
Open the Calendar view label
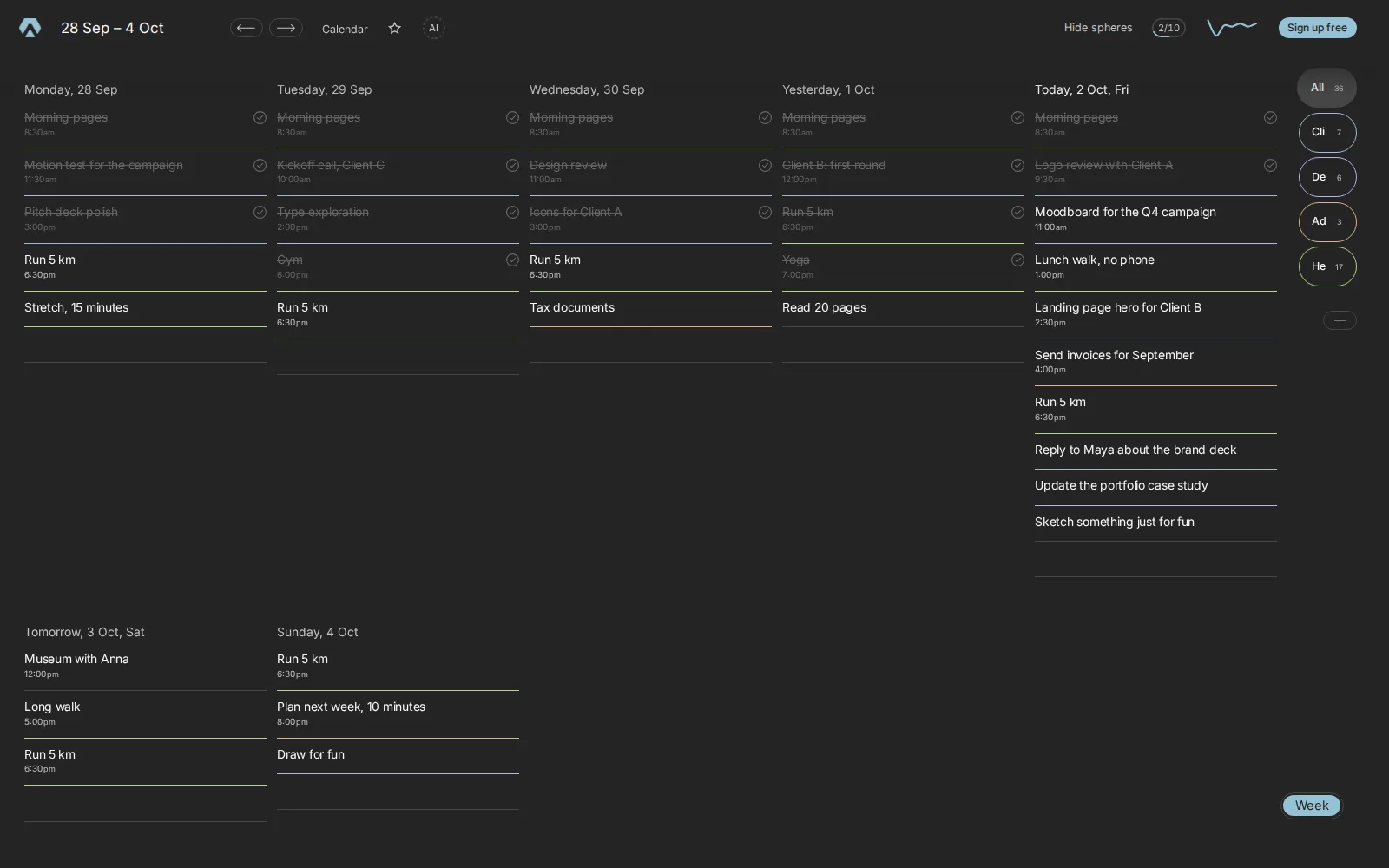pyautogui.click(x=345, y=29)
